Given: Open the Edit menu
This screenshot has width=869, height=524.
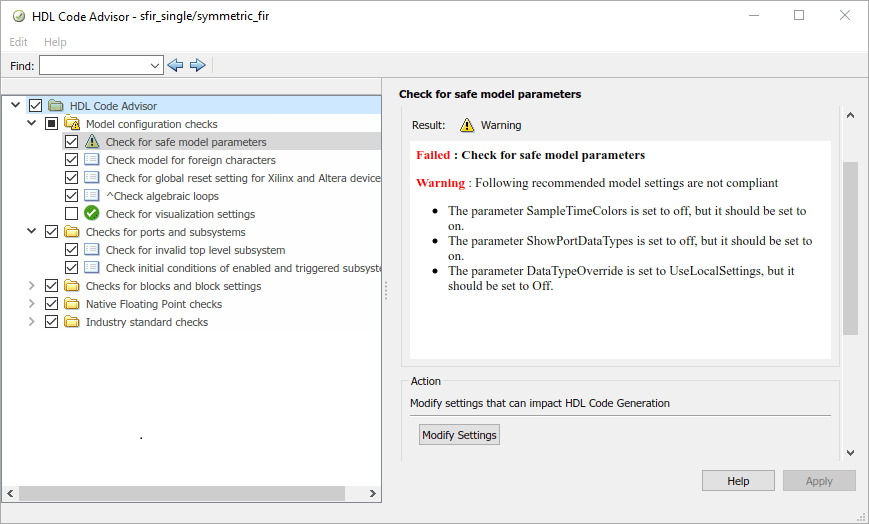Looking at the screenshot, I should 18,42.
